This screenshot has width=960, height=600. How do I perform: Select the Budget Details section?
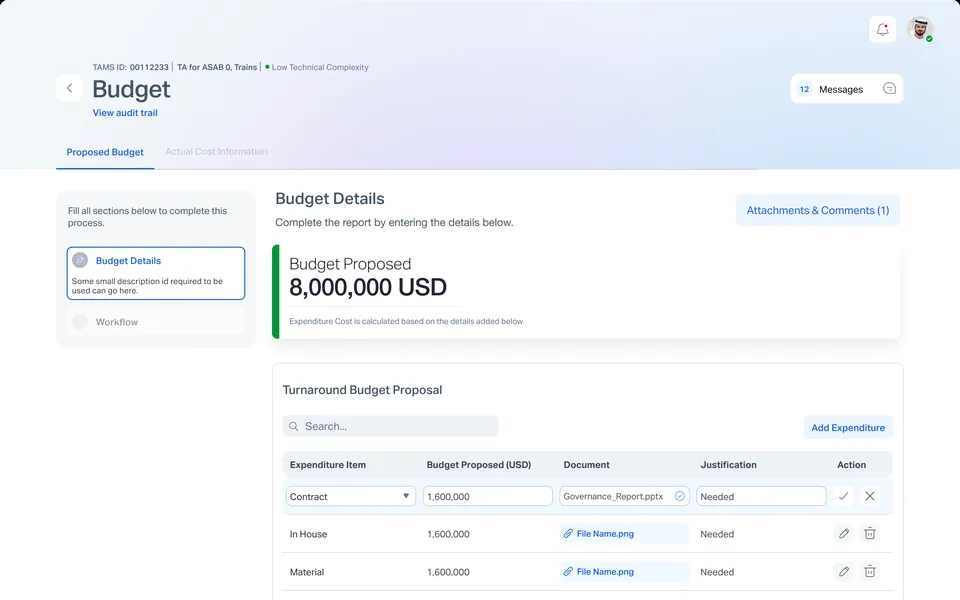(x=156, y=273)
